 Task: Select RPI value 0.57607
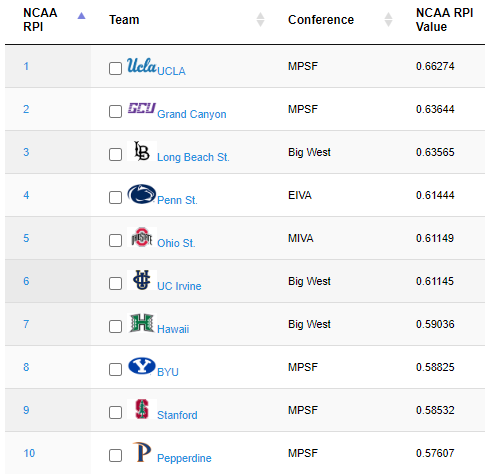[435, 453]
